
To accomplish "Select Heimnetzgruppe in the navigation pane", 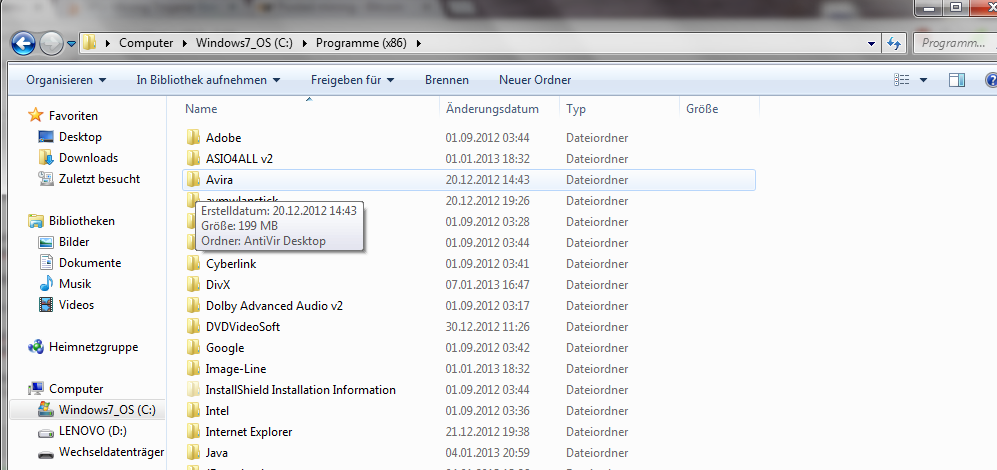I will pos(93,347).
